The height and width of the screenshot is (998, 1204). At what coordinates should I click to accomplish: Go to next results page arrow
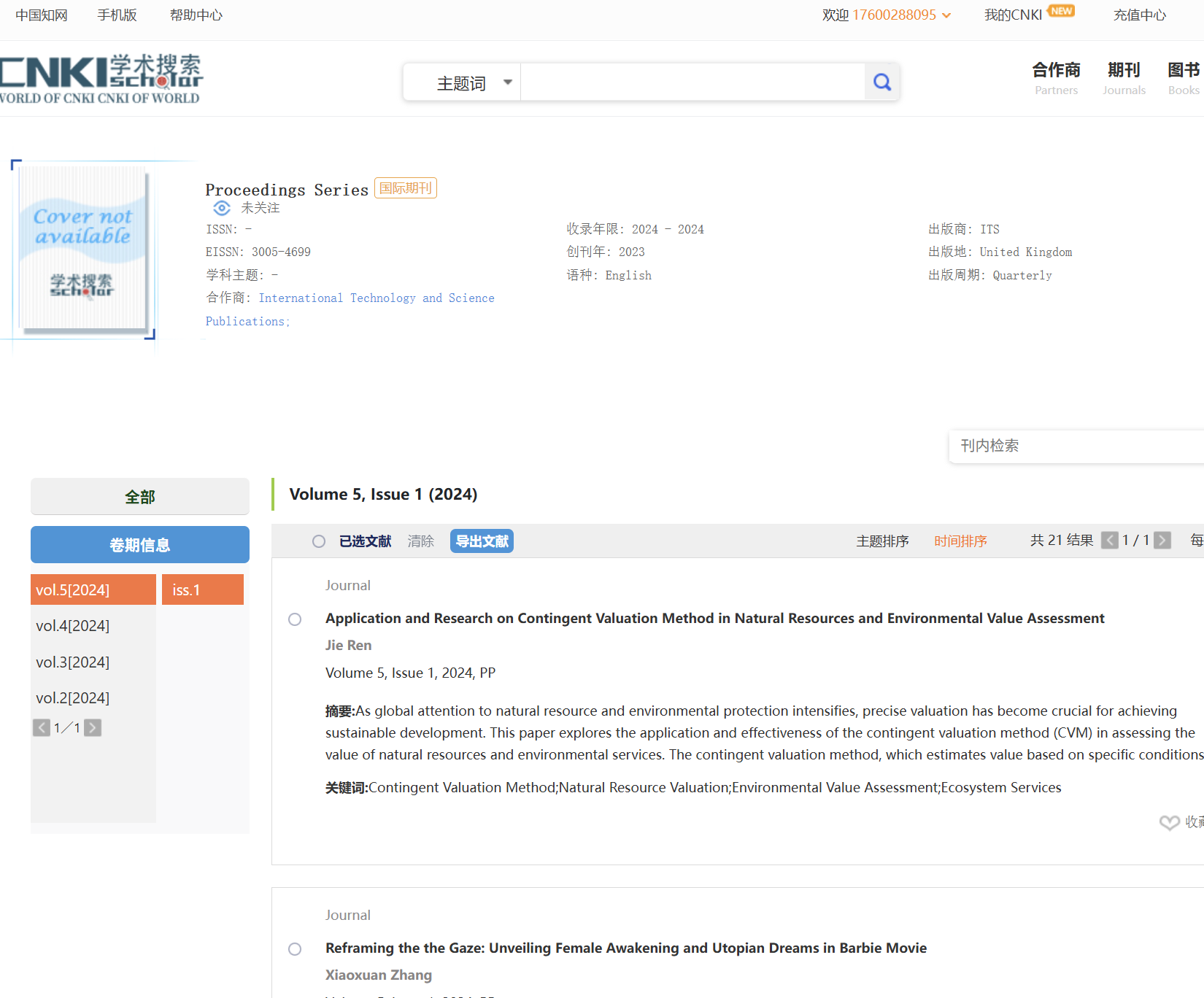(1162, 541)
